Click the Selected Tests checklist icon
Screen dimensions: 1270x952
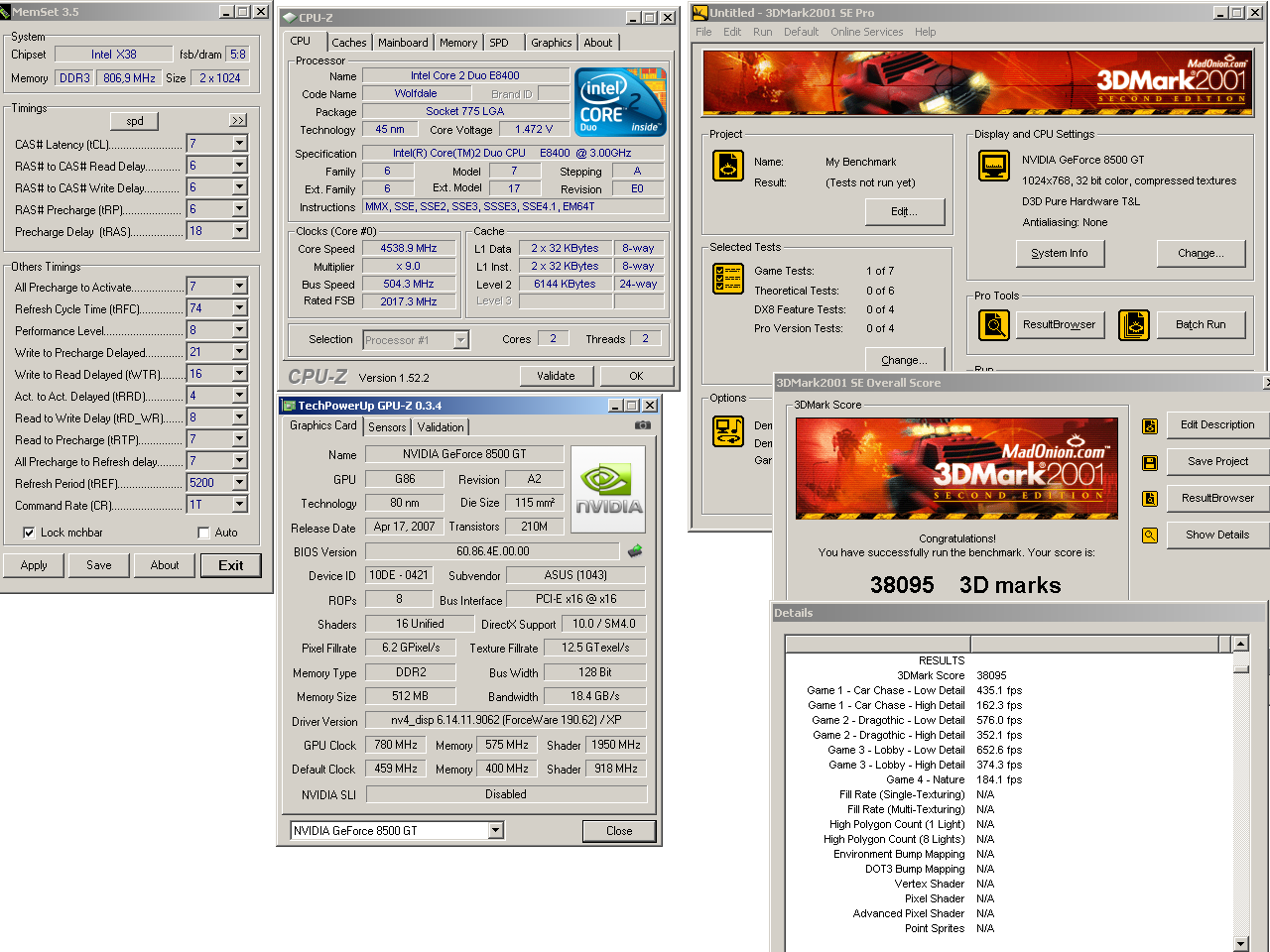pyautogui.click(x=728, y=279)
